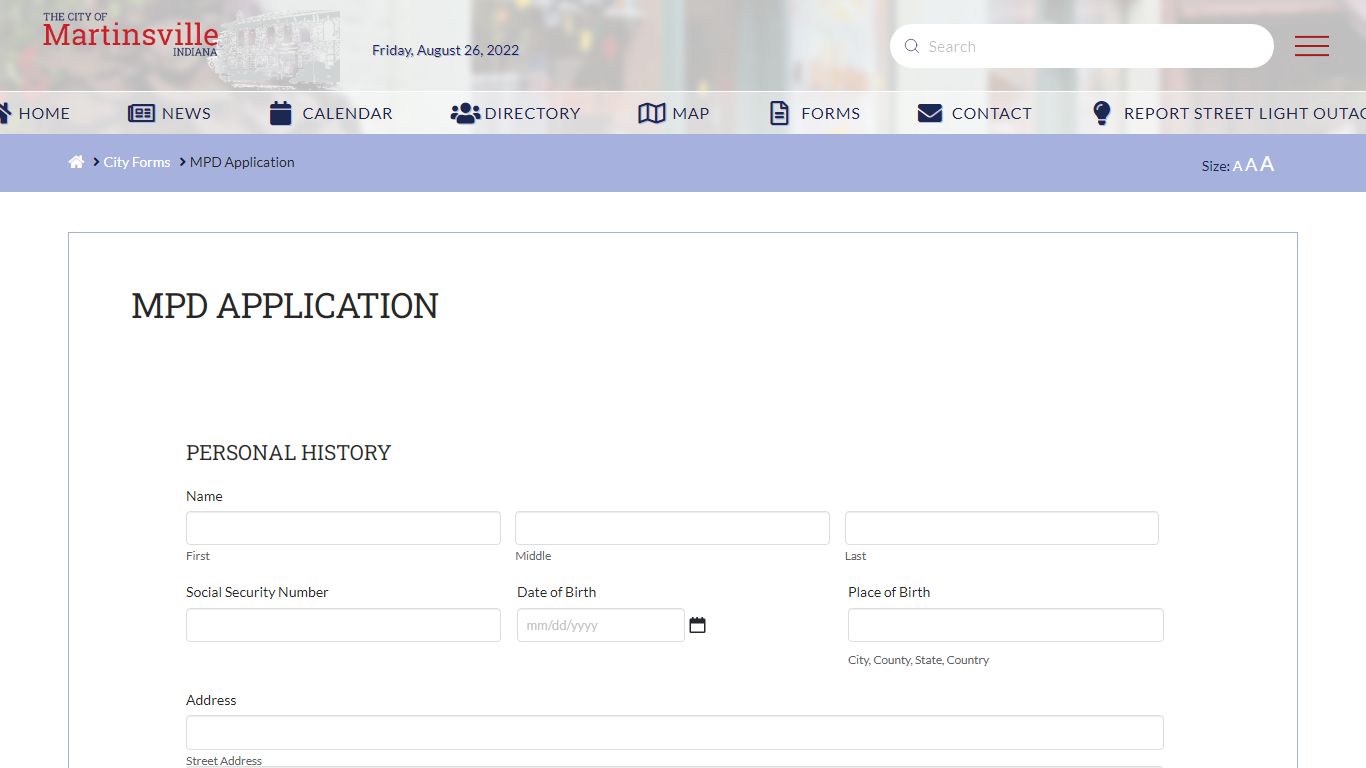Click the date text Friday, August 26, 2022
Image resolution: width=1366 pixels, height=768 pixels.
(x=446, y=50)
